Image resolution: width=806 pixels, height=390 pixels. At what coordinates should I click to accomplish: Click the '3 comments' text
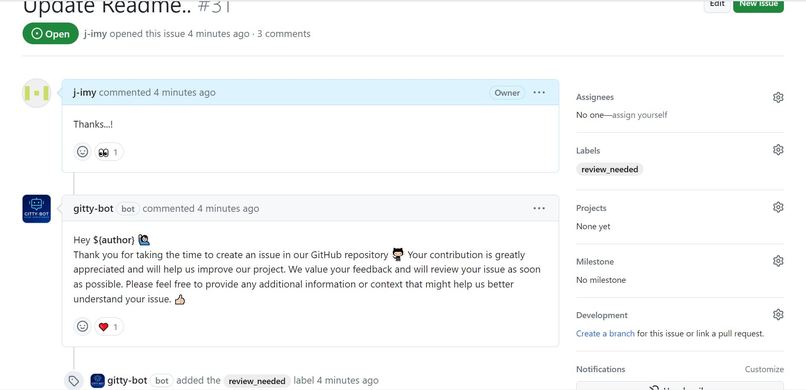coord(284,34)
